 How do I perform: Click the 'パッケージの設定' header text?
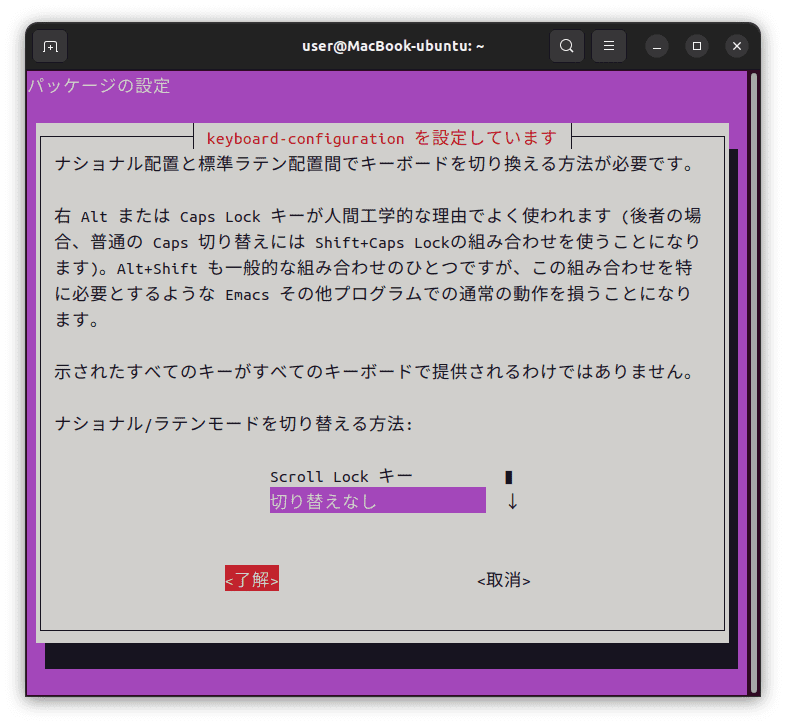[99, 86]
